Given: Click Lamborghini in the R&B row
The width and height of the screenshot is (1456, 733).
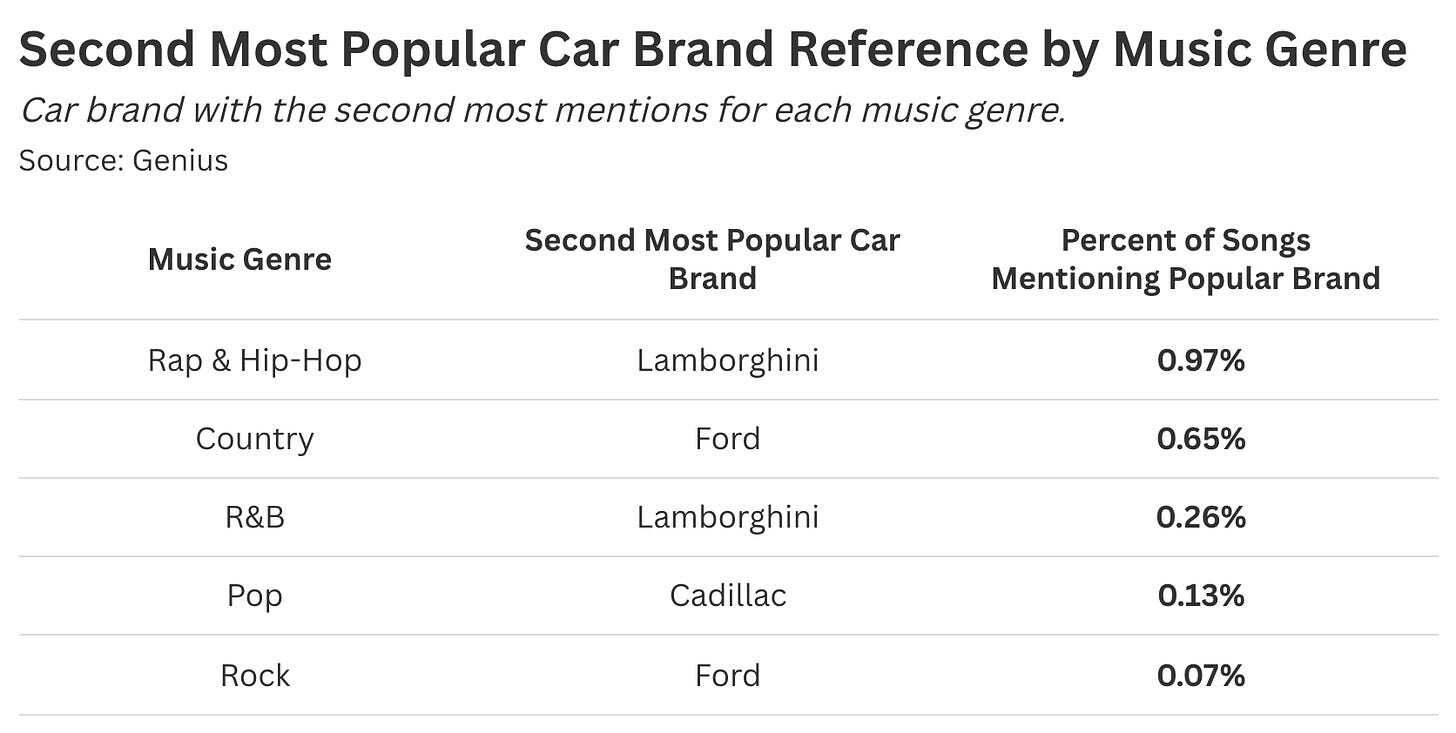Looking at the screenshot, I should (x=728, y=517).
